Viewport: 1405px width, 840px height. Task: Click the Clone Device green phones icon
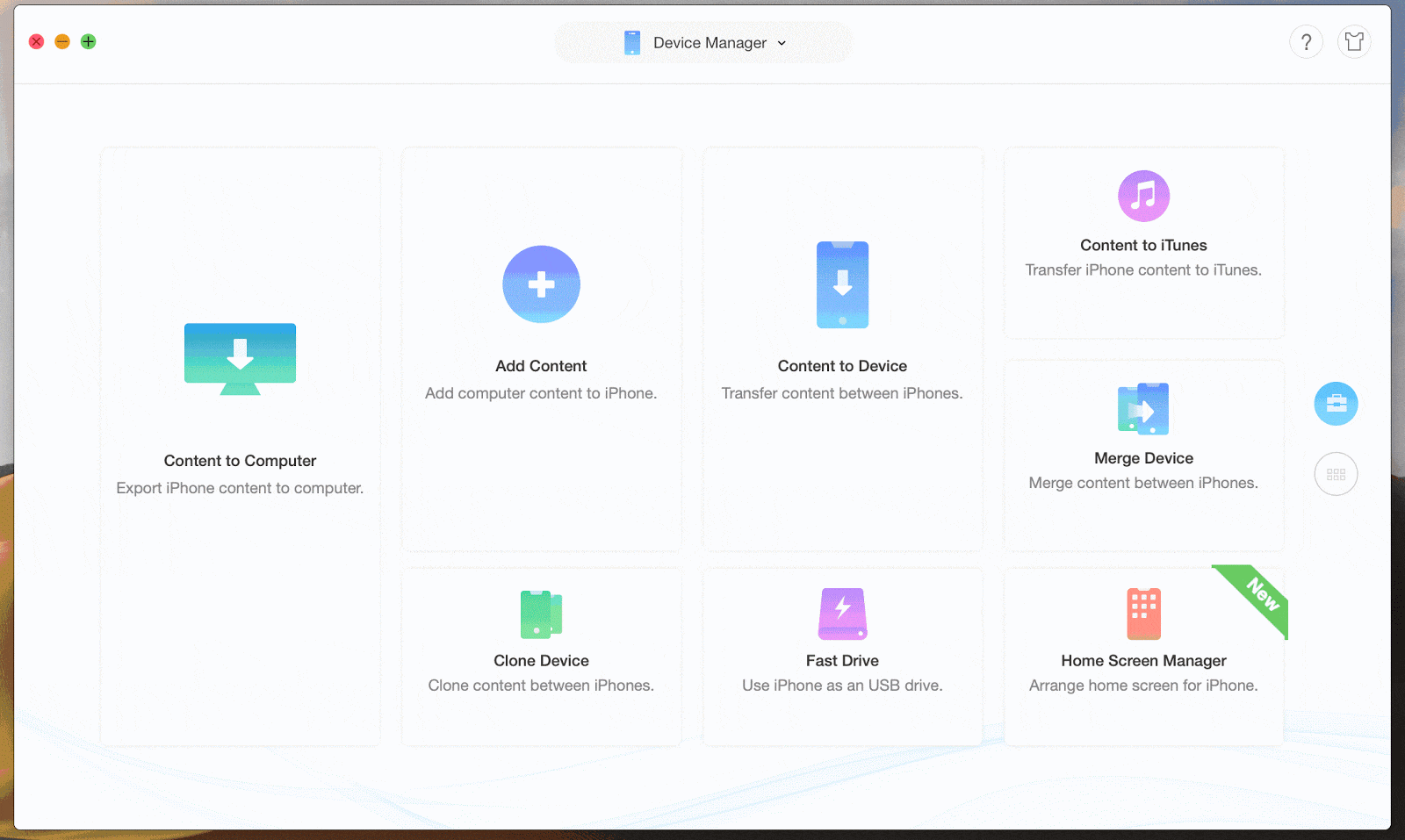[541, 614]
